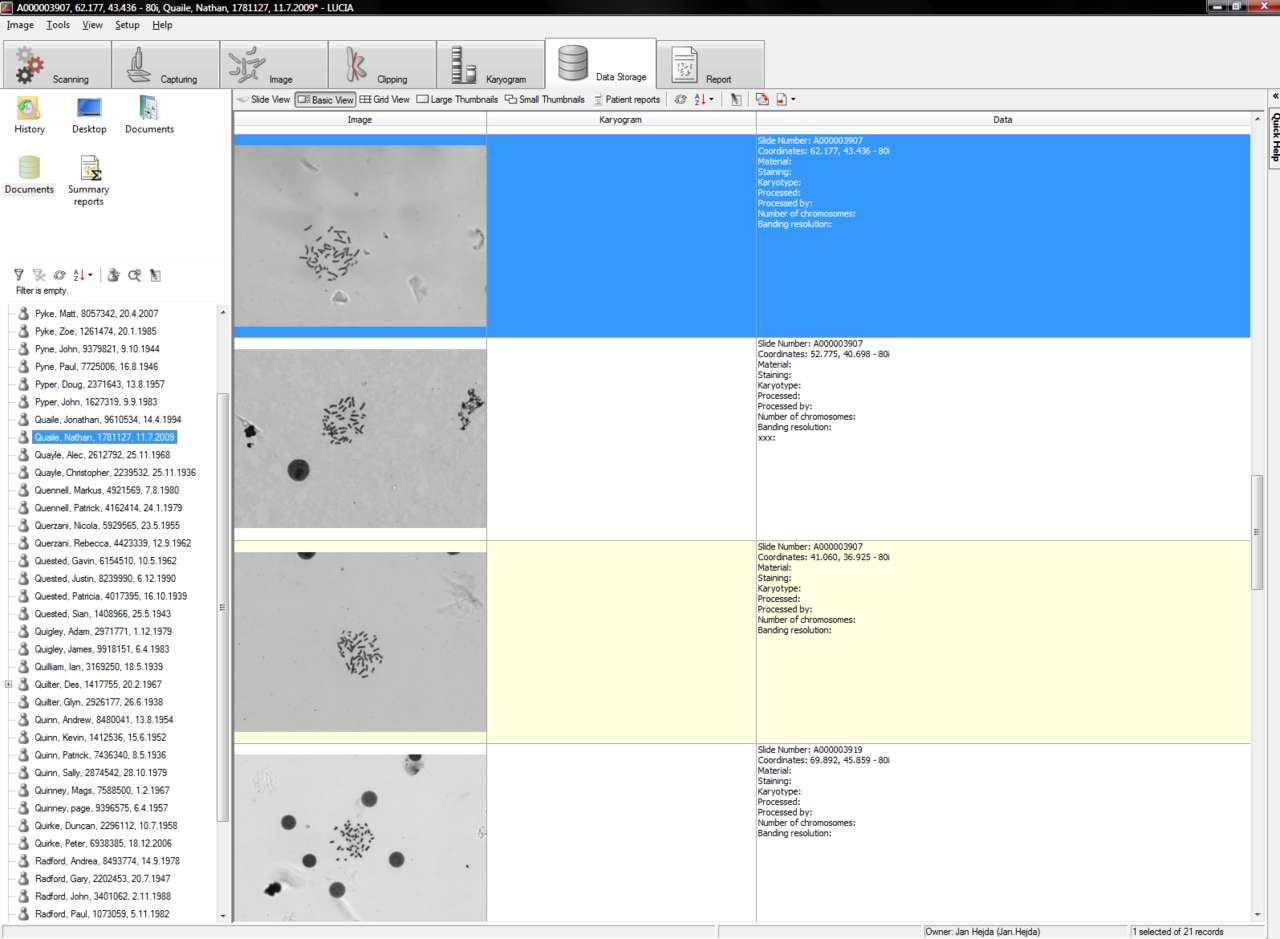Screen dimensions: 1280x939
Task: Refresh the patient list
Action: [59, 275]
